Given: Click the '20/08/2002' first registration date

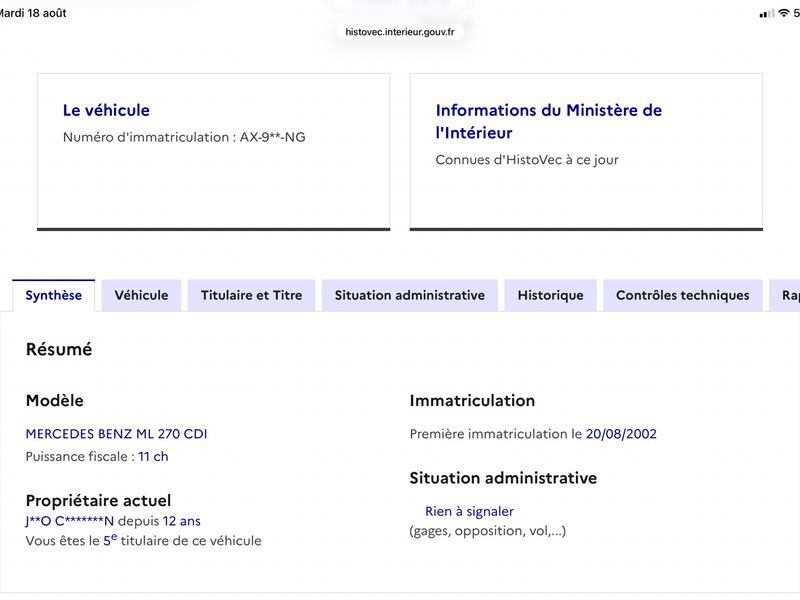Looking at the screenshot, I should (x=621, y=434).
